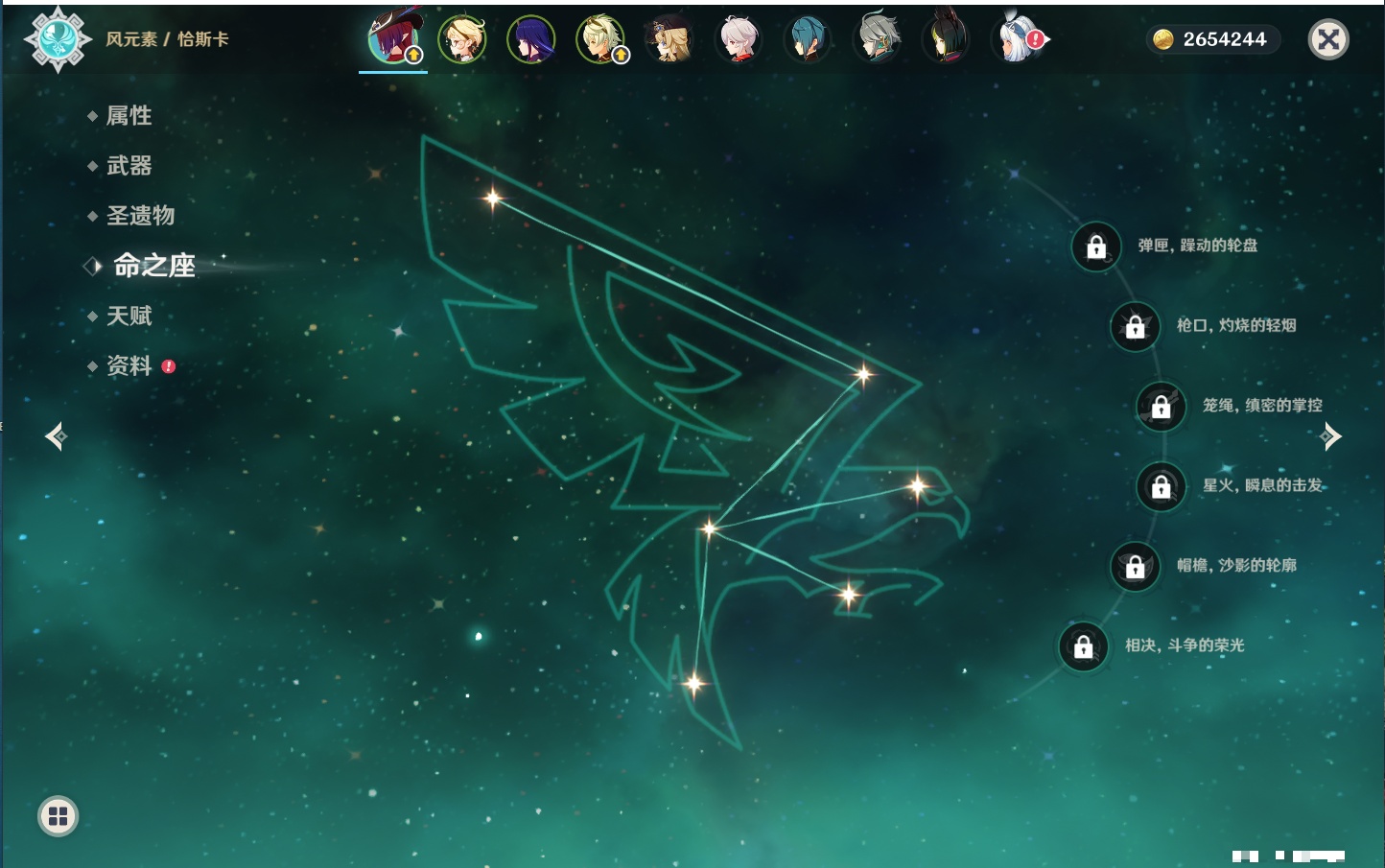Click the lowest star on the eagle's tail
Screen dimensions: 1385x868
pos(694,684)
